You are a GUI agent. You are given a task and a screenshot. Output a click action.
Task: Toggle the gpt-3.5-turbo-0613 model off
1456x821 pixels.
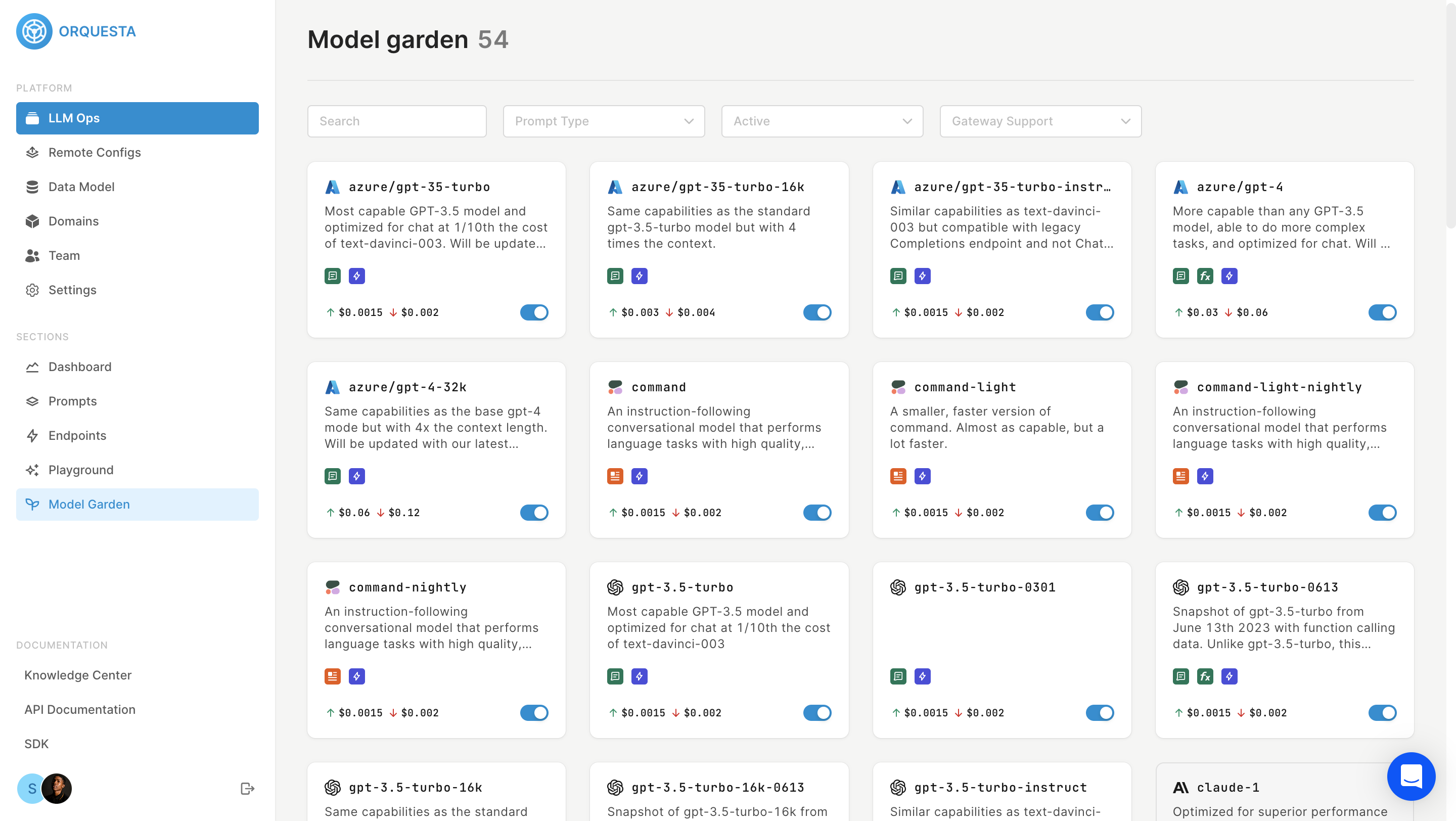click(x=1382, y=712)
